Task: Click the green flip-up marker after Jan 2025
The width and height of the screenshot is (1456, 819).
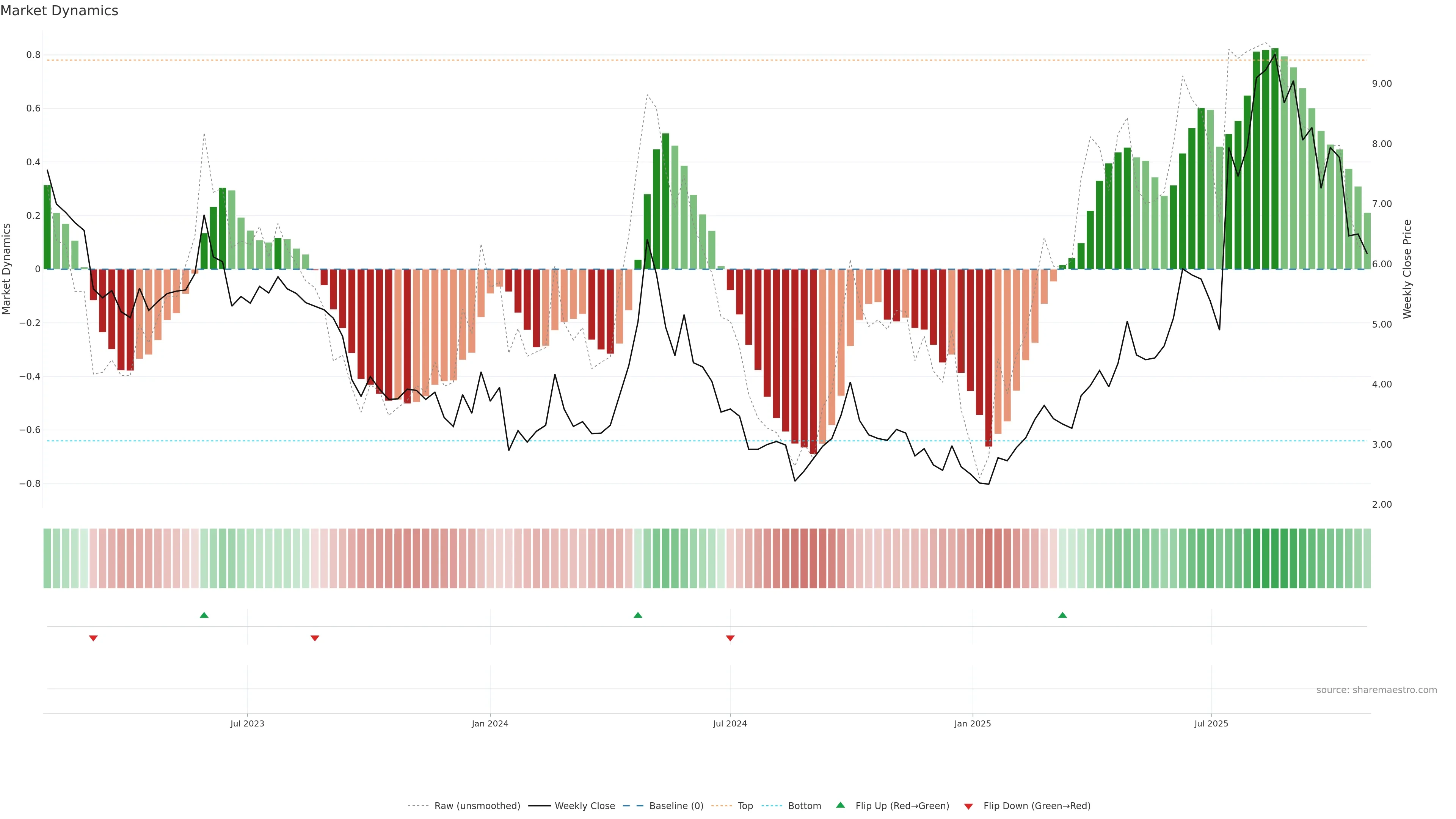Action: point(1062,615)
